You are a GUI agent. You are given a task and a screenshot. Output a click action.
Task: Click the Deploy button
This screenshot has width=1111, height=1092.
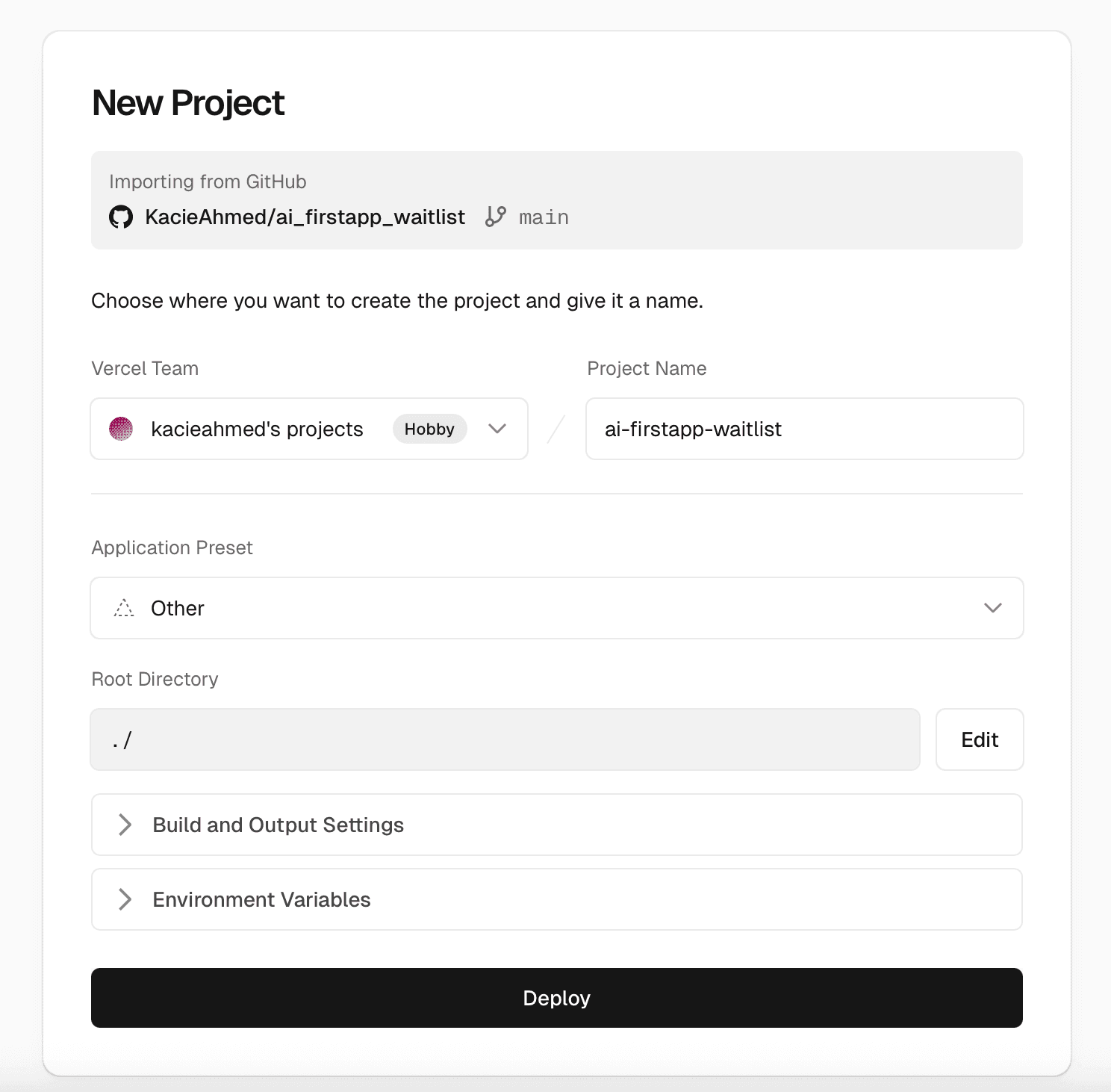coord(555,998)
